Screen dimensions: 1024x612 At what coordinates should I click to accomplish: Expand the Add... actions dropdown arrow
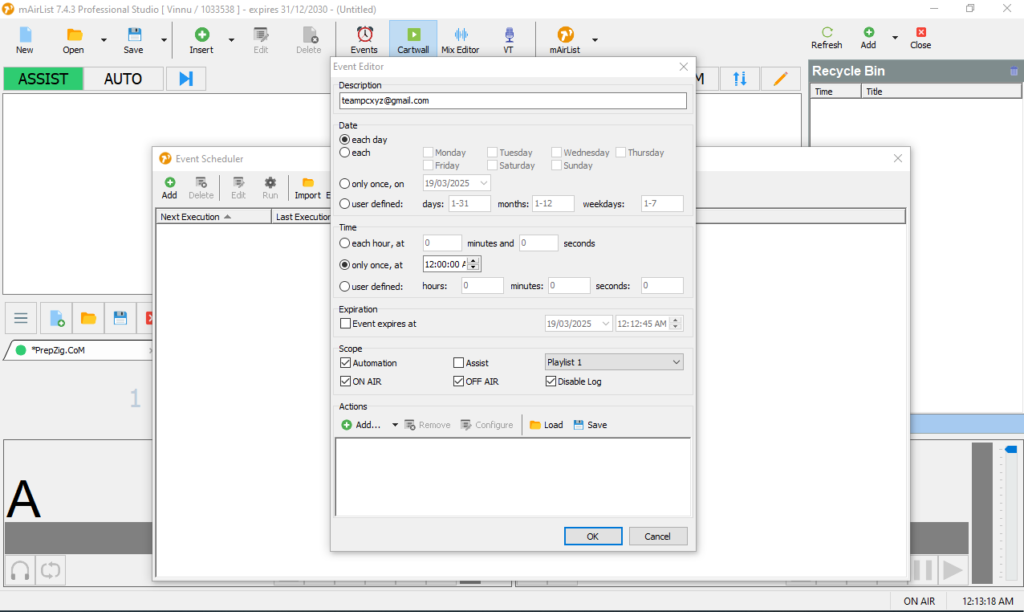[x=394, y=425]
